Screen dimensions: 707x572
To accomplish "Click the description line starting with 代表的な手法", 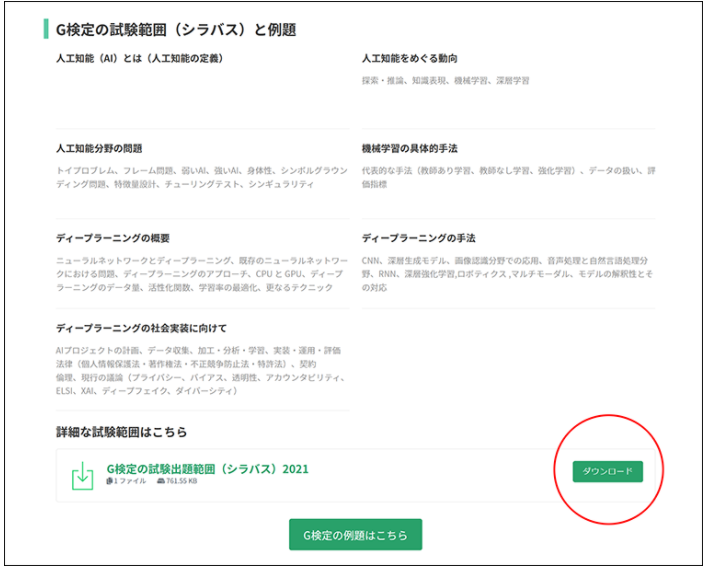I will pyautogui.click(x=508, y=170).
